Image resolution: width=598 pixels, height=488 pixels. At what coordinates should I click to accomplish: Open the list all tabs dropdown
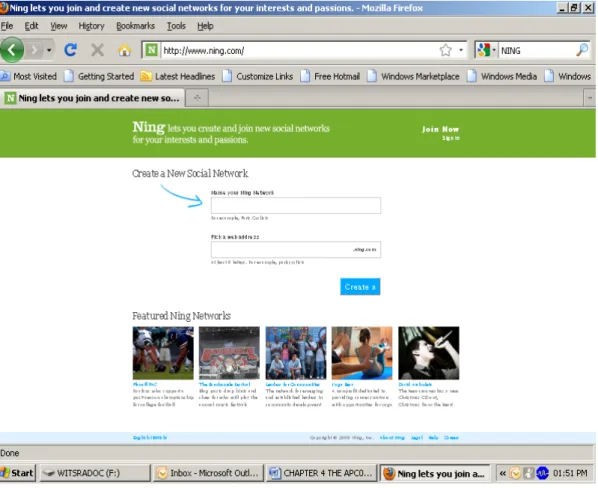click(590, 98)
